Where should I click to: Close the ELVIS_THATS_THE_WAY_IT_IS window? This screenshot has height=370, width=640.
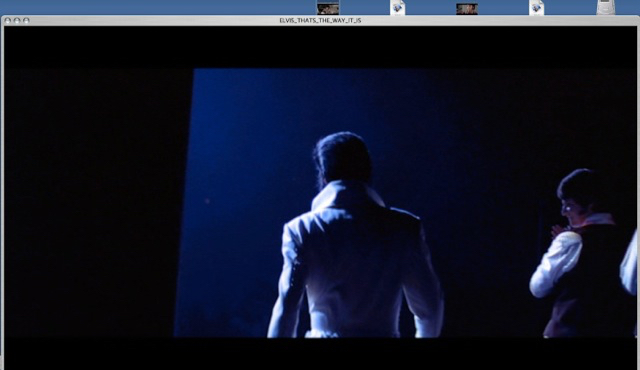(8, 20)
